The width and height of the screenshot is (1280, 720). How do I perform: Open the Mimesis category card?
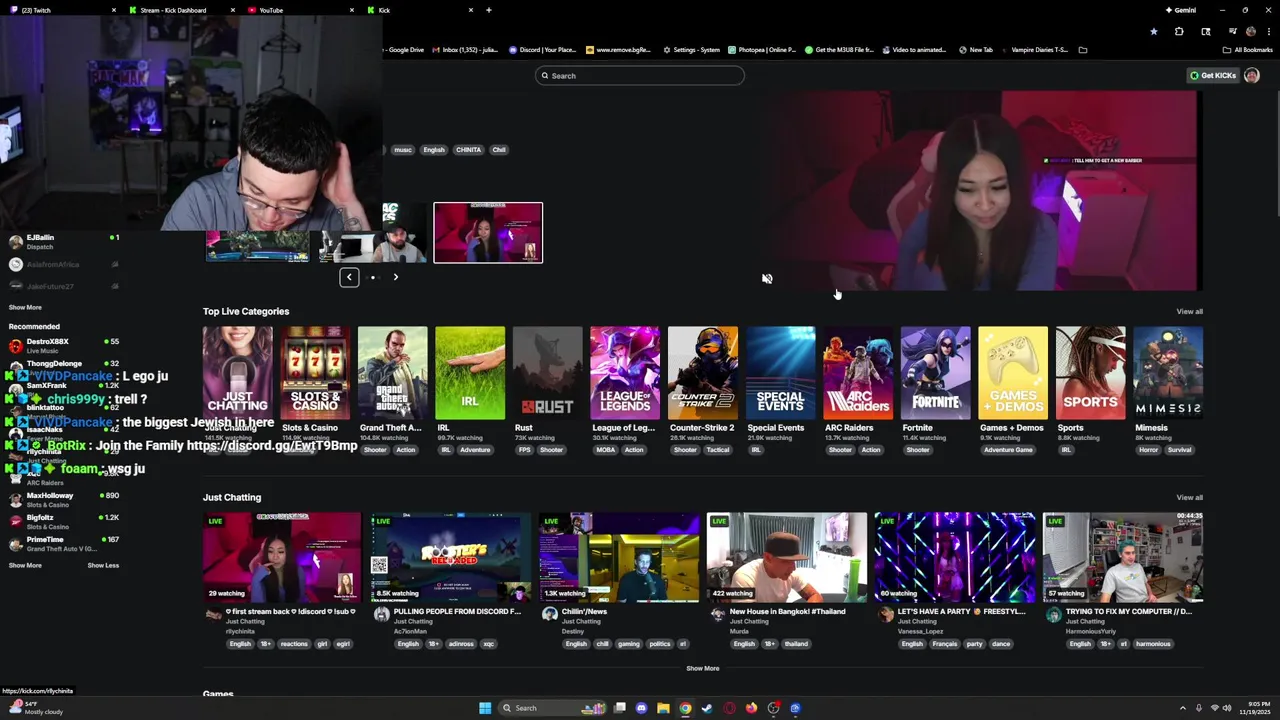tap(1168, 372)
